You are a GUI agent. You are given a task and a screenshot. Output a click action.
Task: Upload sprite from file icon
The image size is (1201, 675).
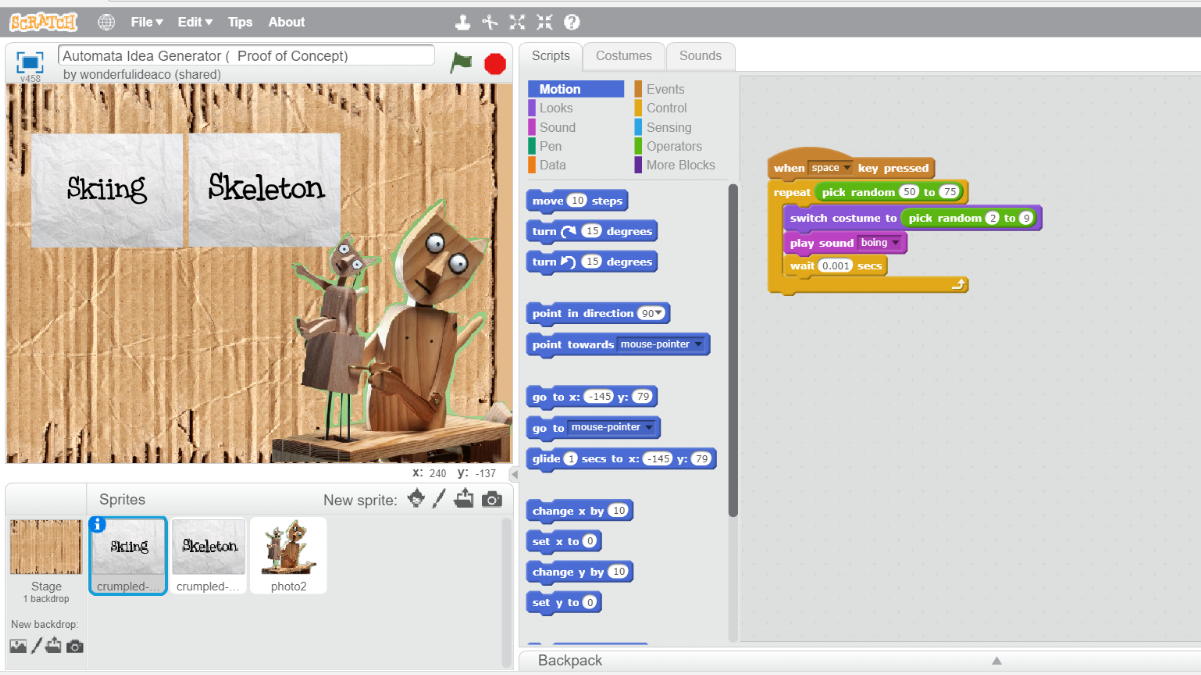click(464, 498)
